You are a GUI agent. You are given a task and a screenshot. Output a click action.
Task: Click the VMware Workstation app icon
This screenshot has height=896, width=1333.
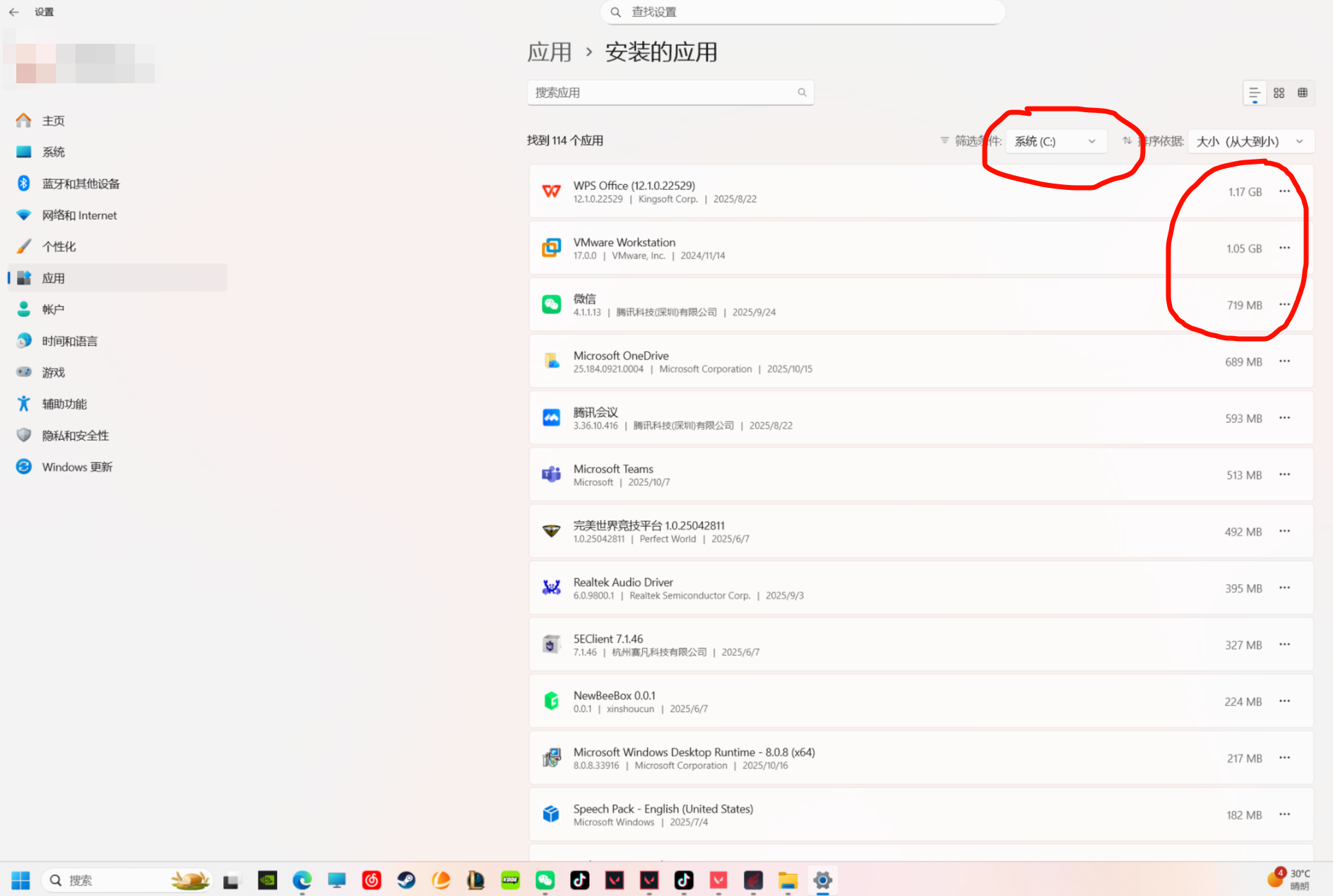coord(551,248)
